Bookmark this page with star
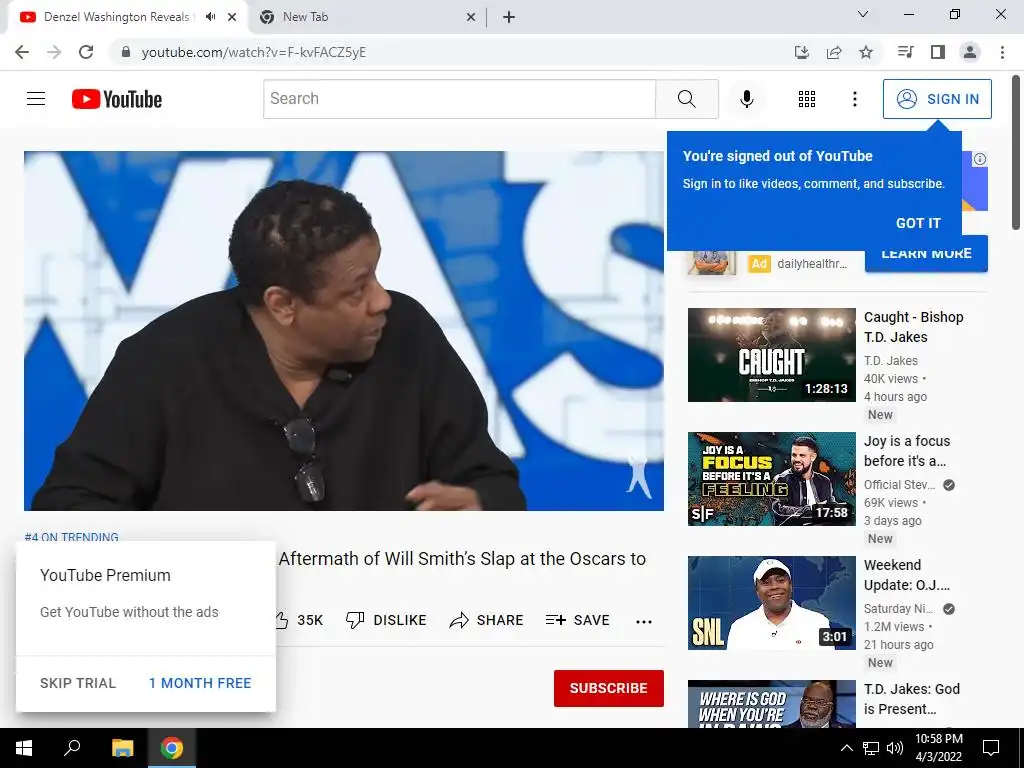The image size is (1024, 768). (866, 52)
